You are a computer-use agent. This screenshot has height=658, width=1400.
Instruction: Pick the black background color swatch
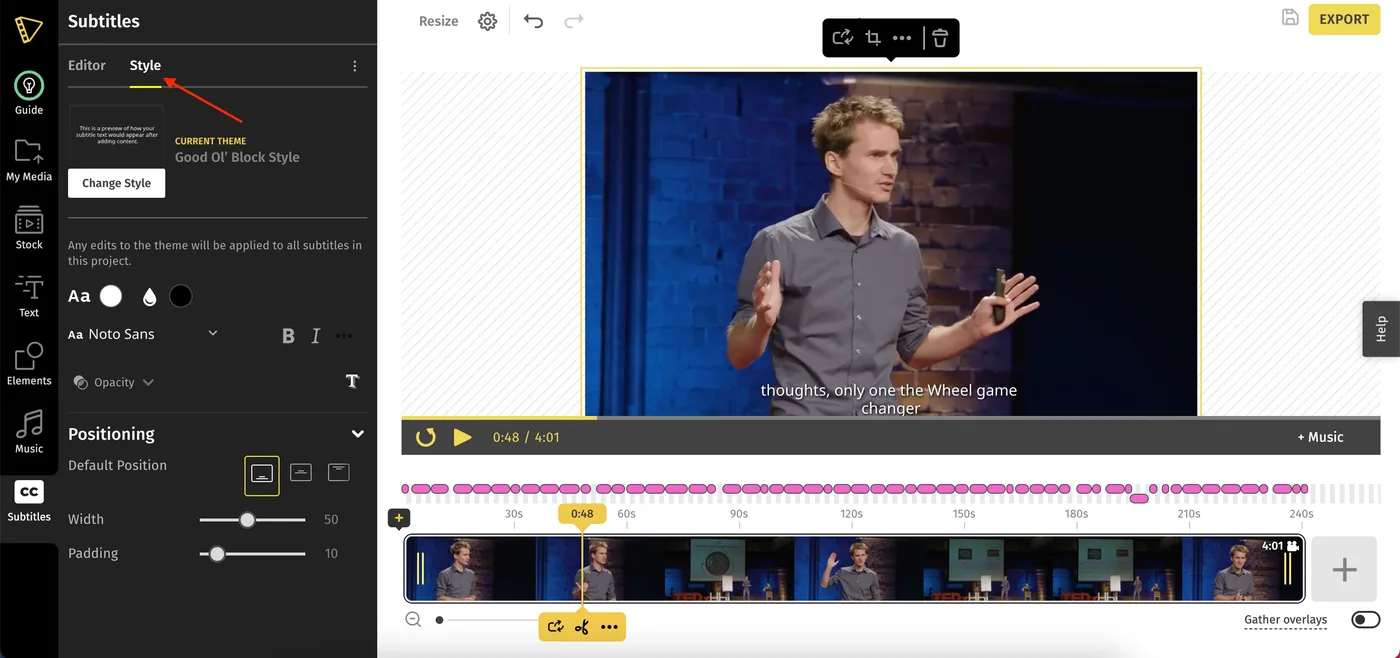click(180, 296)
